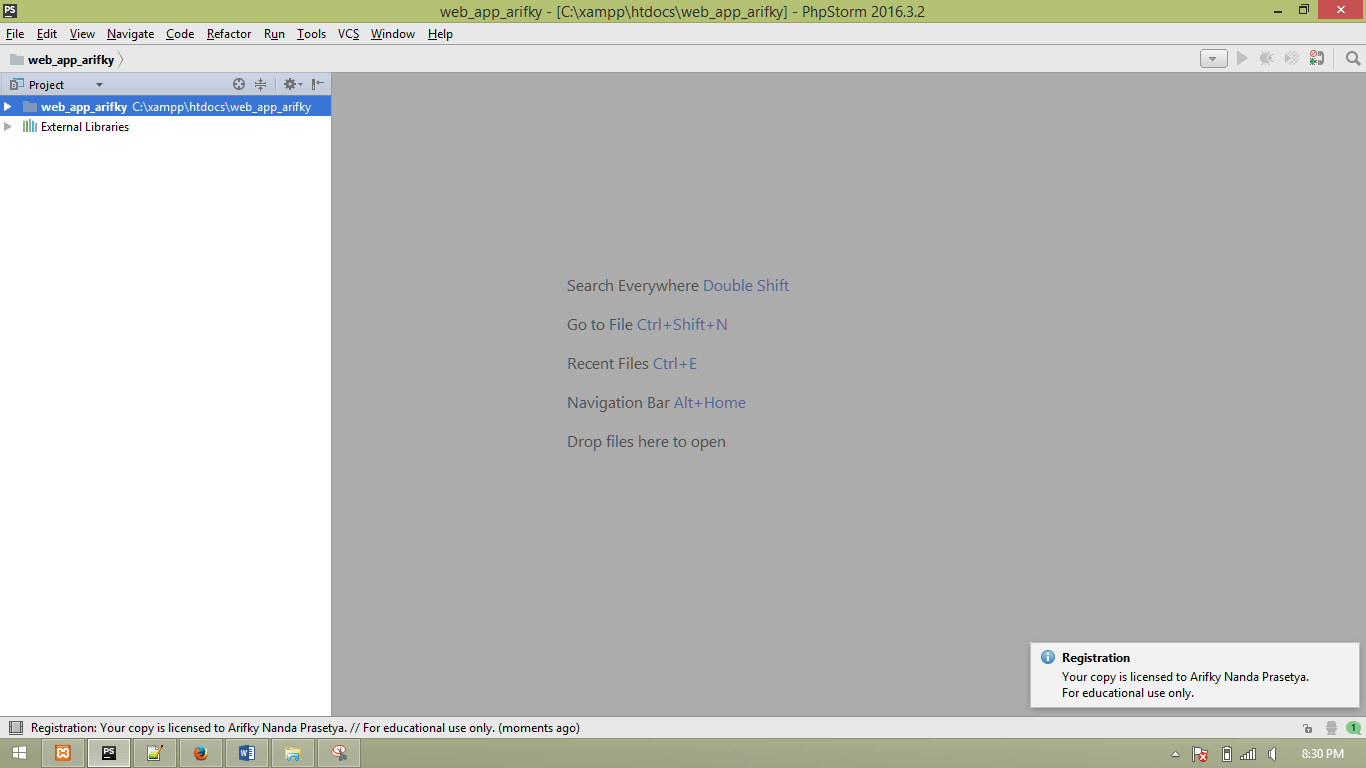Screen dimensions: 1366x768
Task: Select web_app_arifky root tree item
Action: 165,106
